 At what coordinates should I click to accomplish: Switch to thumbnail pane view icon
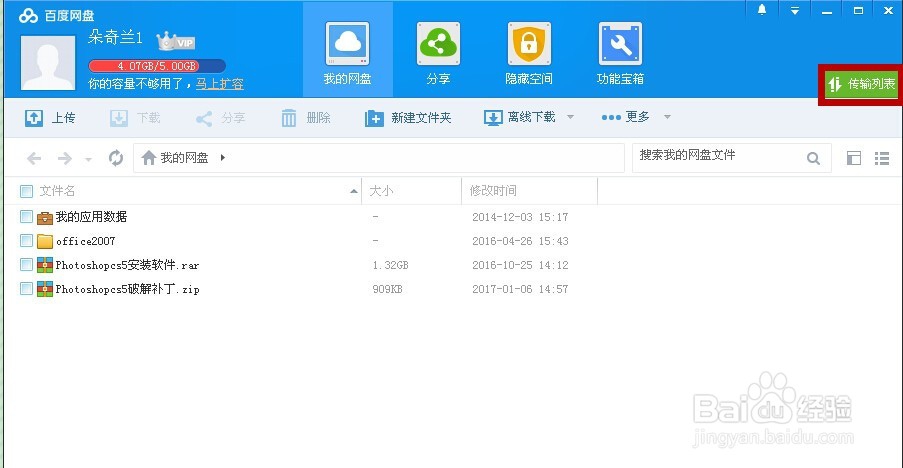click(x=853, y=158)
